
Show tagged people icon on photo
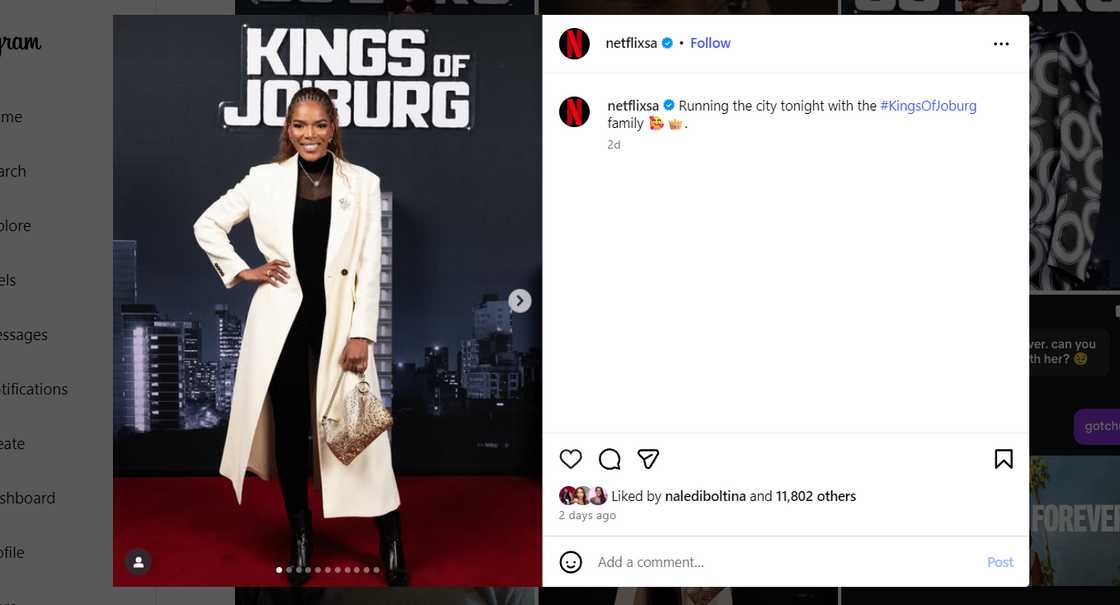(139, 562)
